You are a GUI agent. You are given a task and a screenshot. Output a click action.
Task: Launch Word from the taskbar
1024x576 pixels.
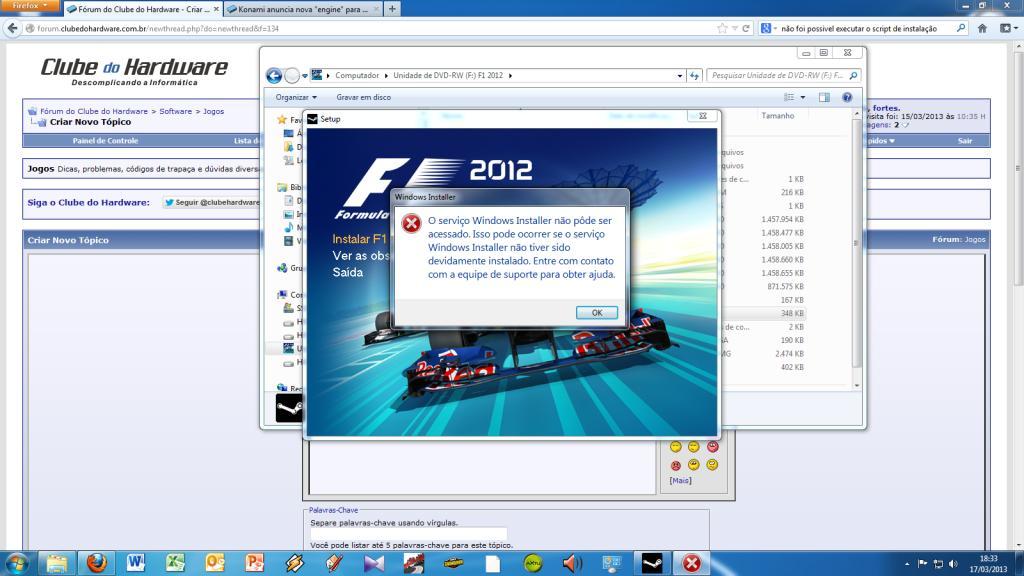136,563
